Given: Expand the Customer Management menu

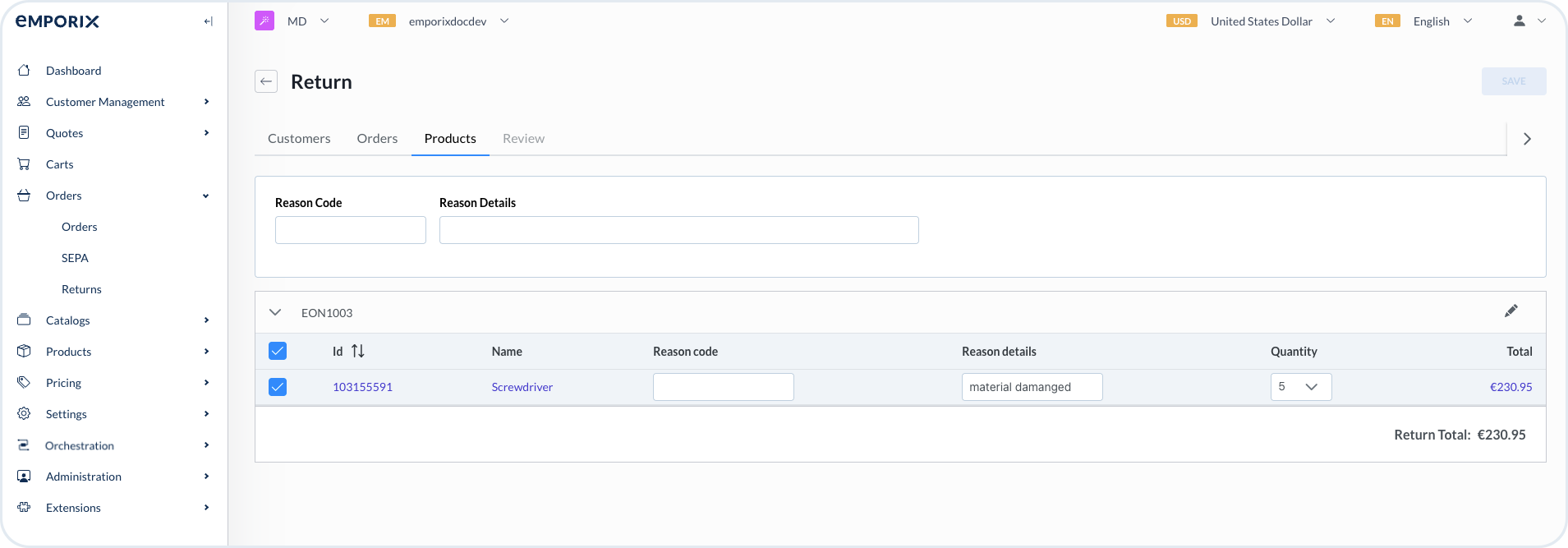Looking at the screenshot, I should (105, 102).
